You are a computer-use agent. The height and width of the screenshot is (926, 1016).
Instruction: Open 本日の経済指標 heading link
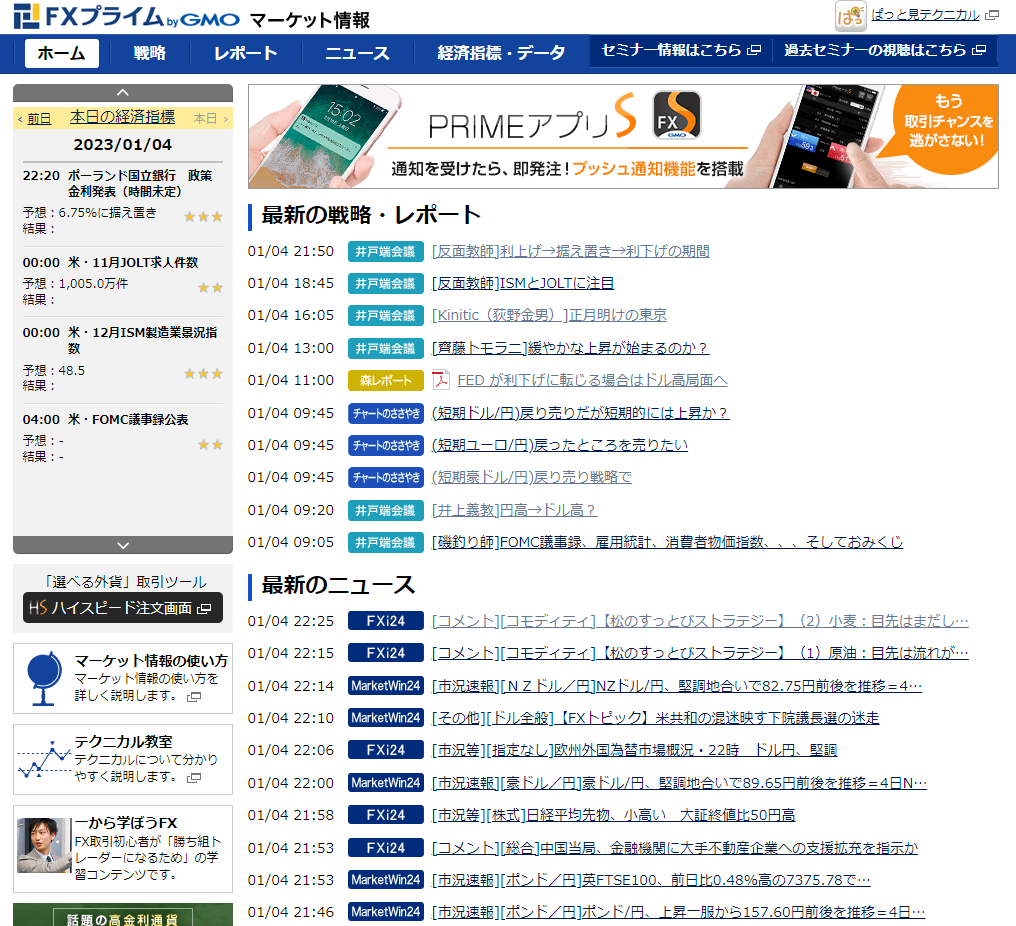click(122, 117)
